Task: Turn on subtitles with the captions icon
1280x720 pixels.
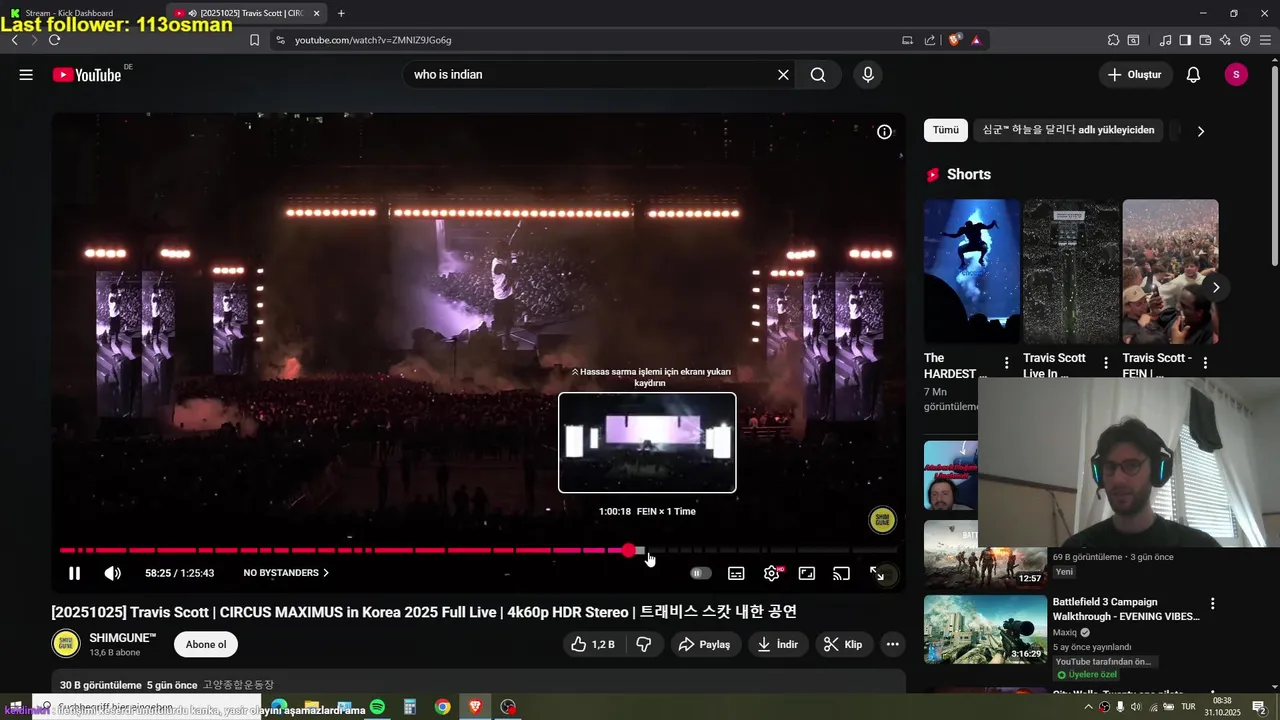Action: point(736,573)
